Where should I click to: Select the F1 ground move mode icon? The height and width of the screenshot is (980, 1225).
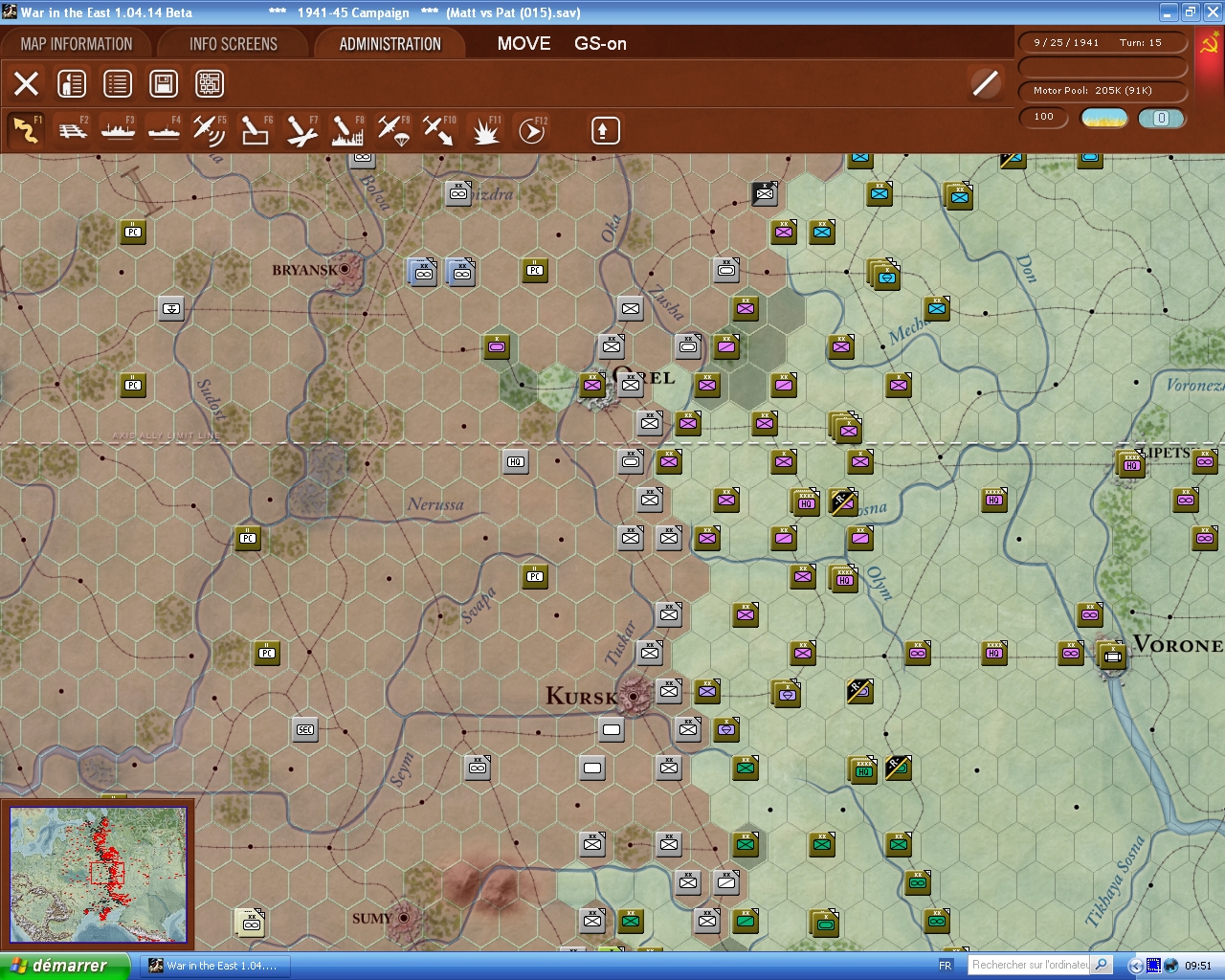coord(26,130)
